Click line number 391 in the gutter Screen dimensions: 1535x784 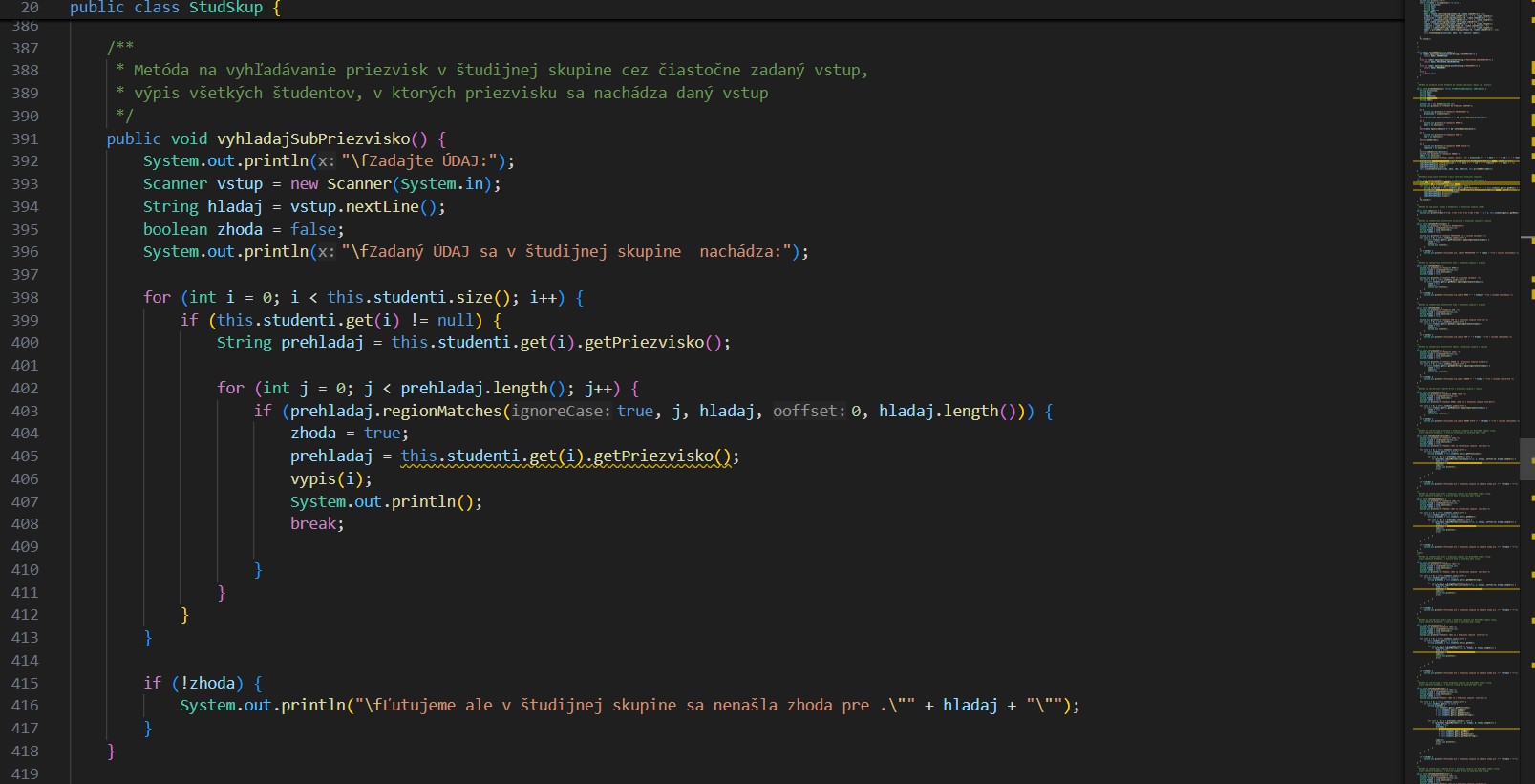tap(26, 138)
